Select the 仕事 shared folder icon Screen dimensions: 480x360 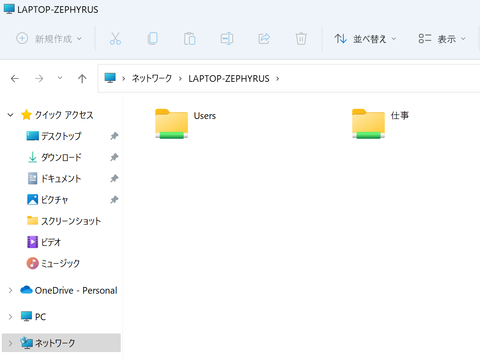click(x=368, y=124)
